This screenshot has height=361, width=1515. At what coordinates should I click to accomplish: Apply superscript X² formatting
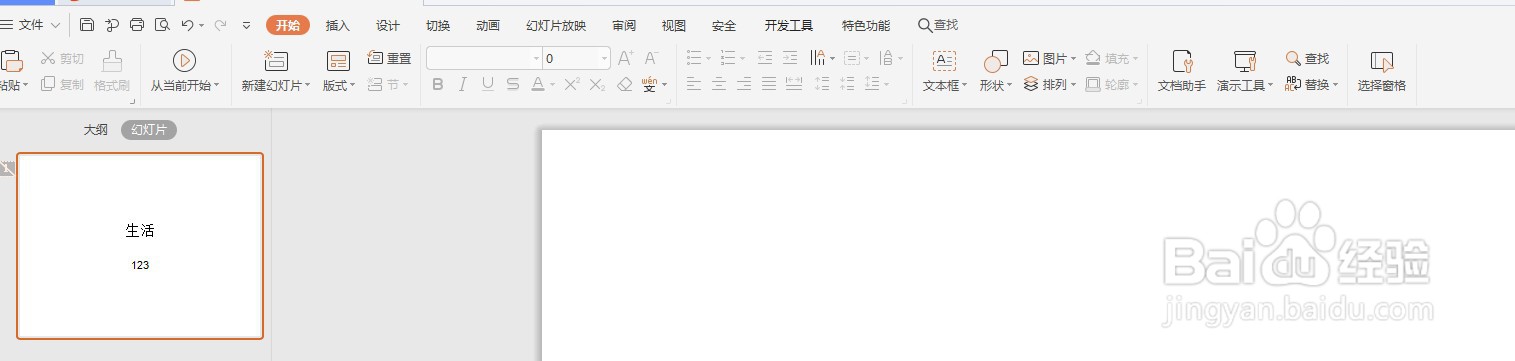(x=572, y=85)
